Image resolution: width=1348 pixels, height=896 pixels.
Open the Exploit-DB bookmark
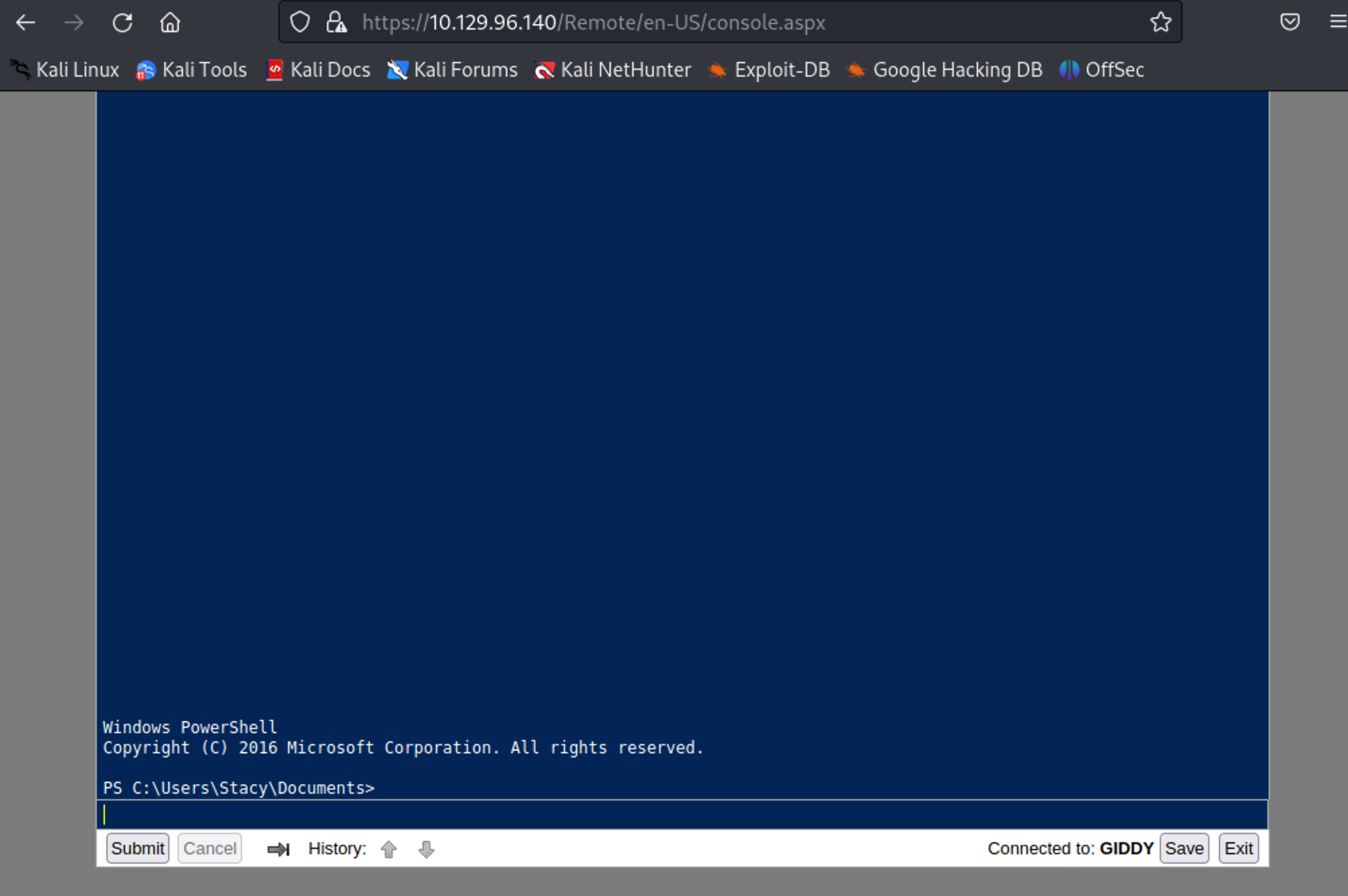point(770,70)
